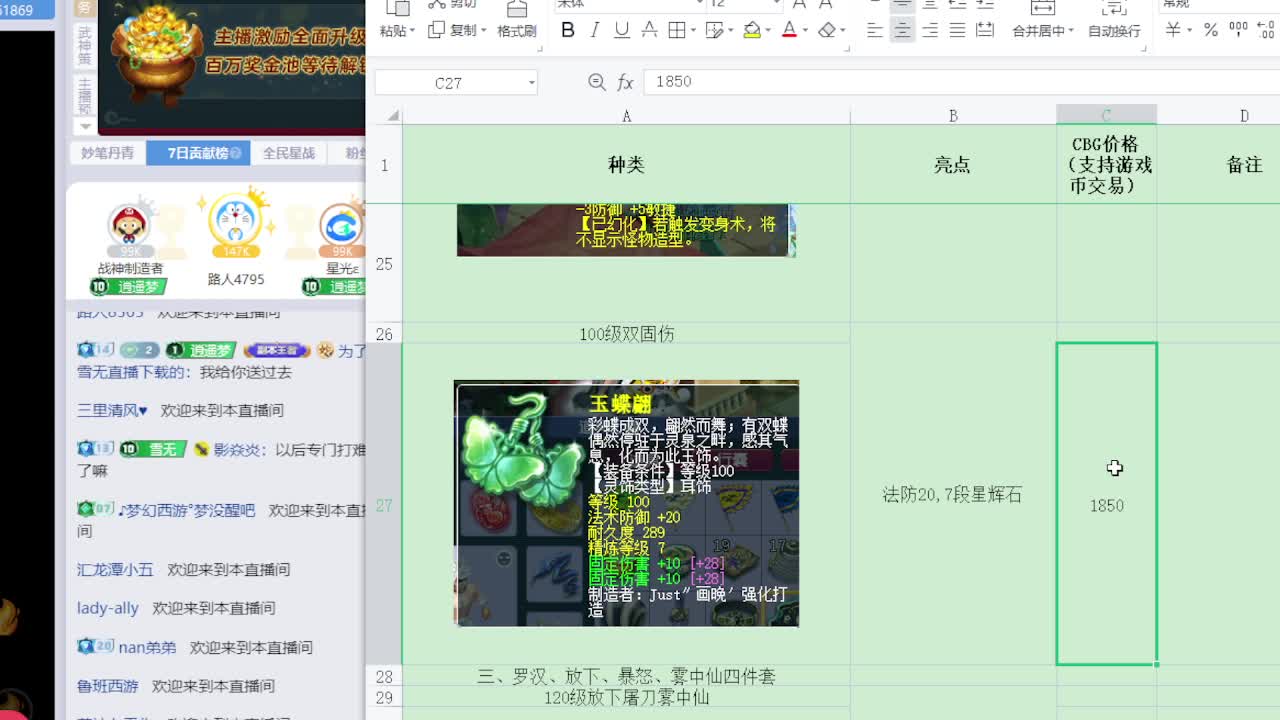Expand the borders dropdown arrow
Image resolution: width=1280 pixels, height=720 pixels.
(692, 31)
